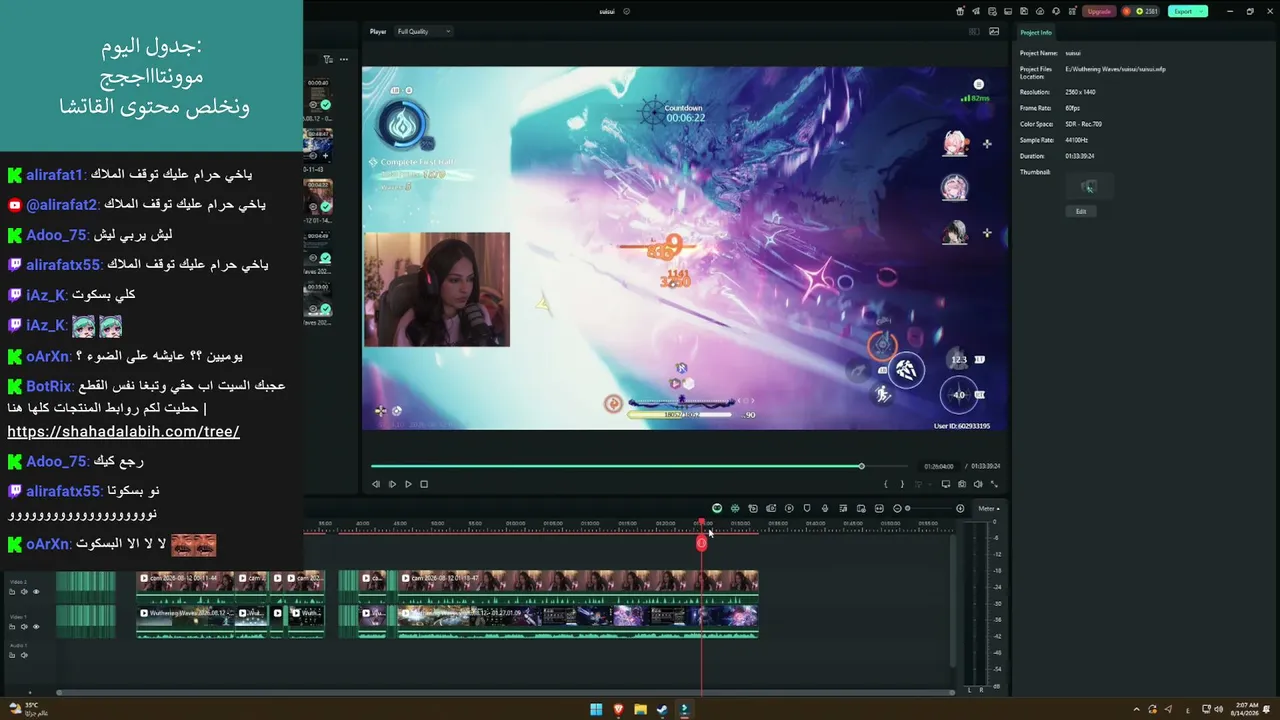
Task: Open Brave browser from the taskbar
Action: click(618, 709)
